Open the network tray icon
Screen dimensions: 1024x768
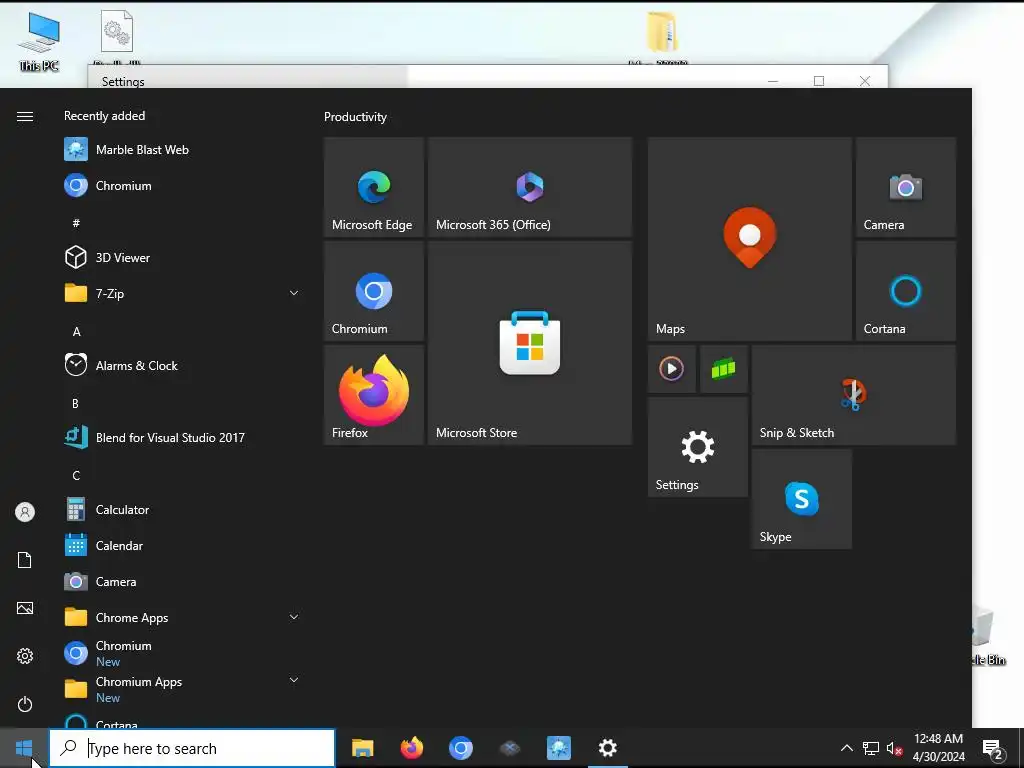[871, 748]
